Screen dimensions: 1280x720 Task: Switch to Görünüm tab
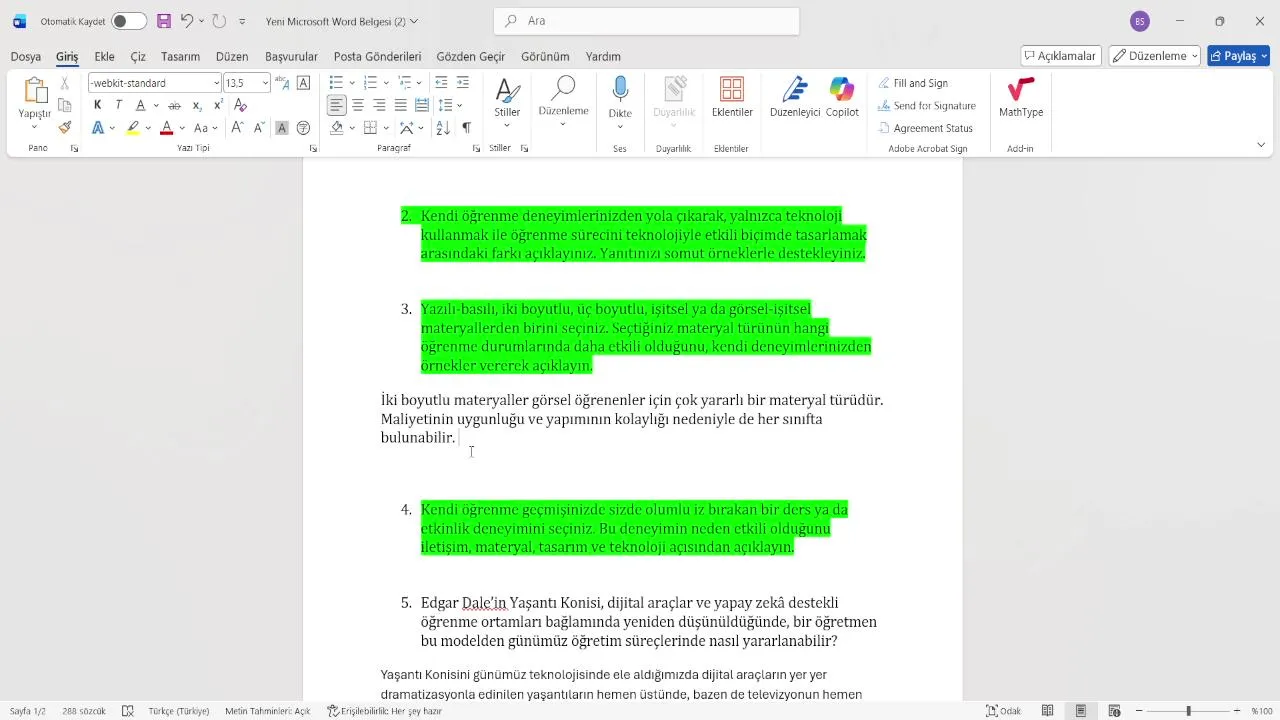545,57
